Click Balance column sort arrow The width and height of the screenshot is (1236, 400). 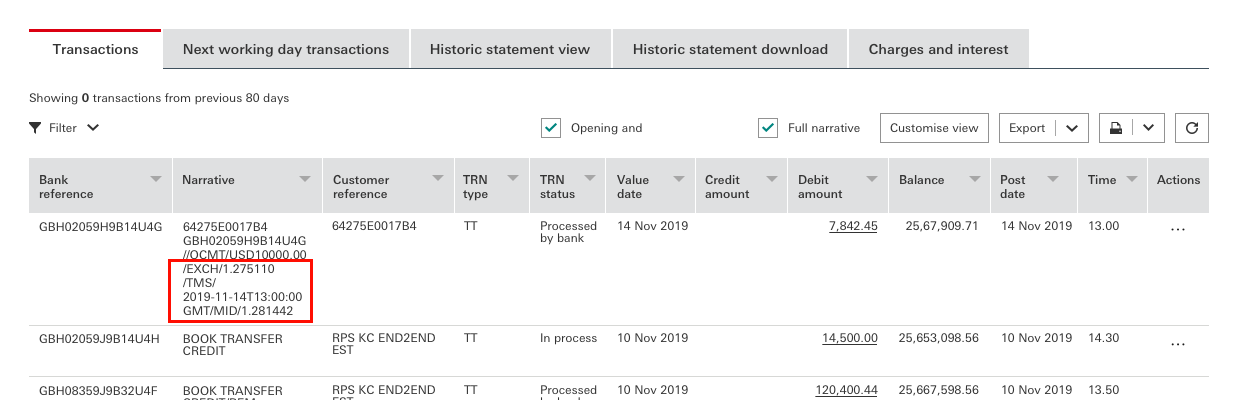[x=974, y=179]
